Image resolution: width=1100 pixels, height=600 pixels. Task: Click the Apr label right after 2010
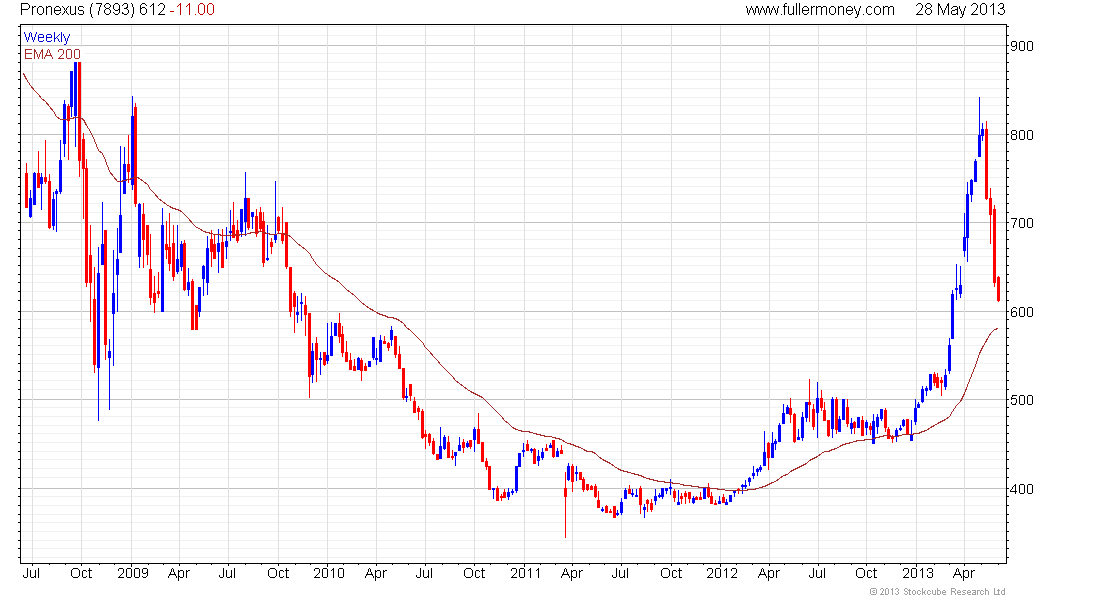376,573
